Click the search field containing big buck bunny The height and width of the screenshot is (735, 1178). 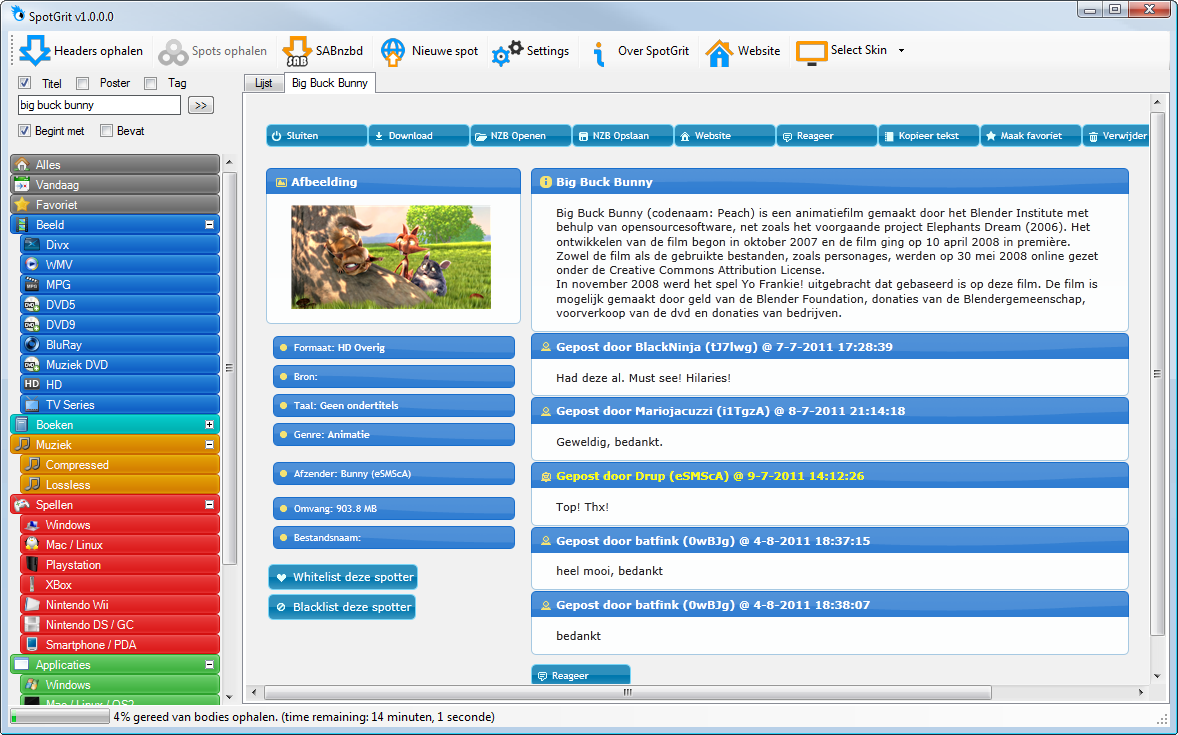point(99,105)
